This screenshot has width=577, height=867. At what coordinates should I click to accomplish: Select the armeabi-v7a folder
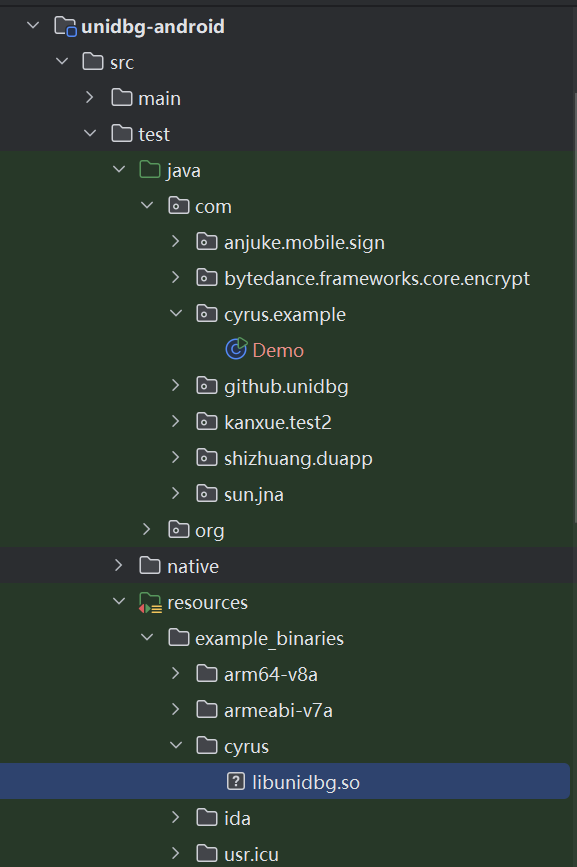279,710
